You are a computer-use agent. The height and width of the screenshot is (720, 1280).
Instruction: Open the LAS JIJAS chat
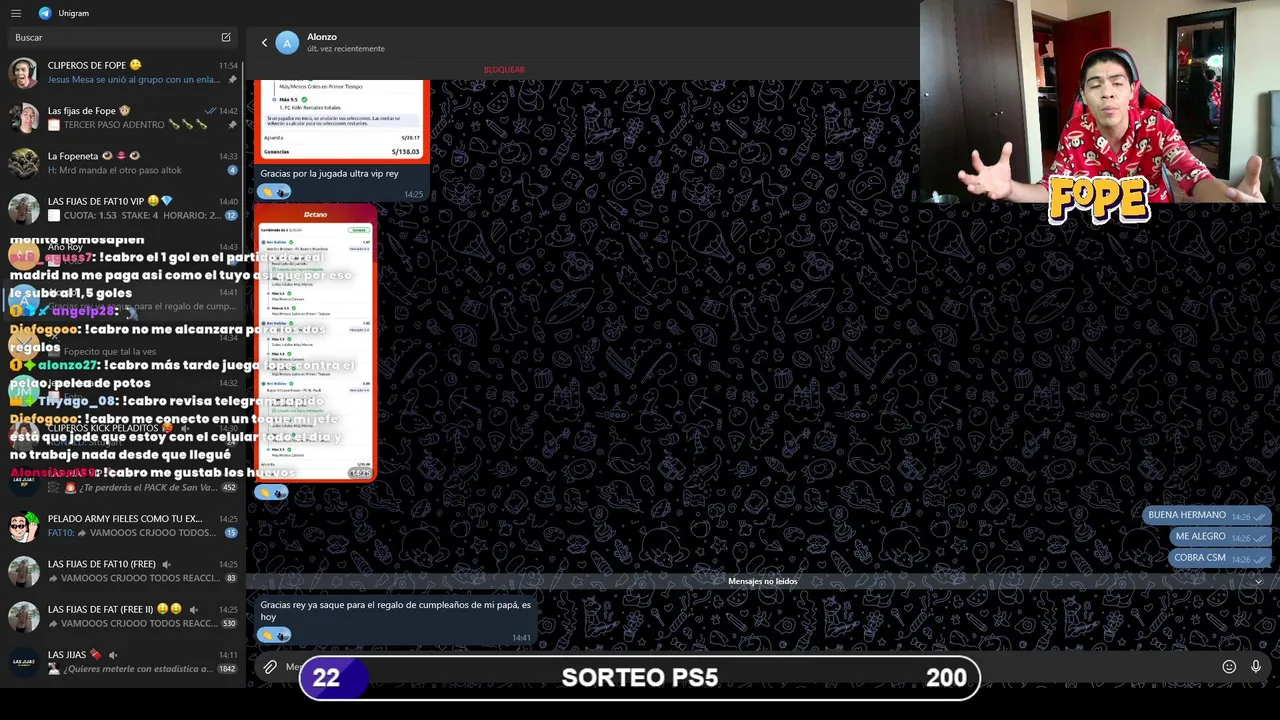click(123, 661)
